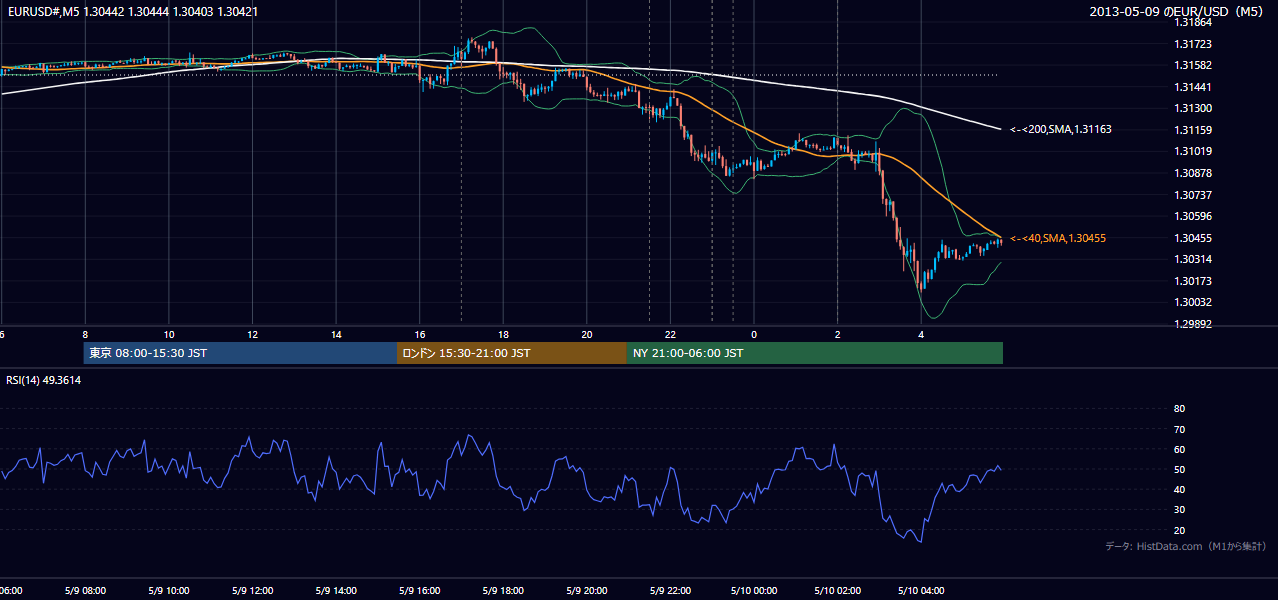Click the RSI(14) 49.3614 indicator label
This screenshot has height=600, width=1278.
[44, 381]
